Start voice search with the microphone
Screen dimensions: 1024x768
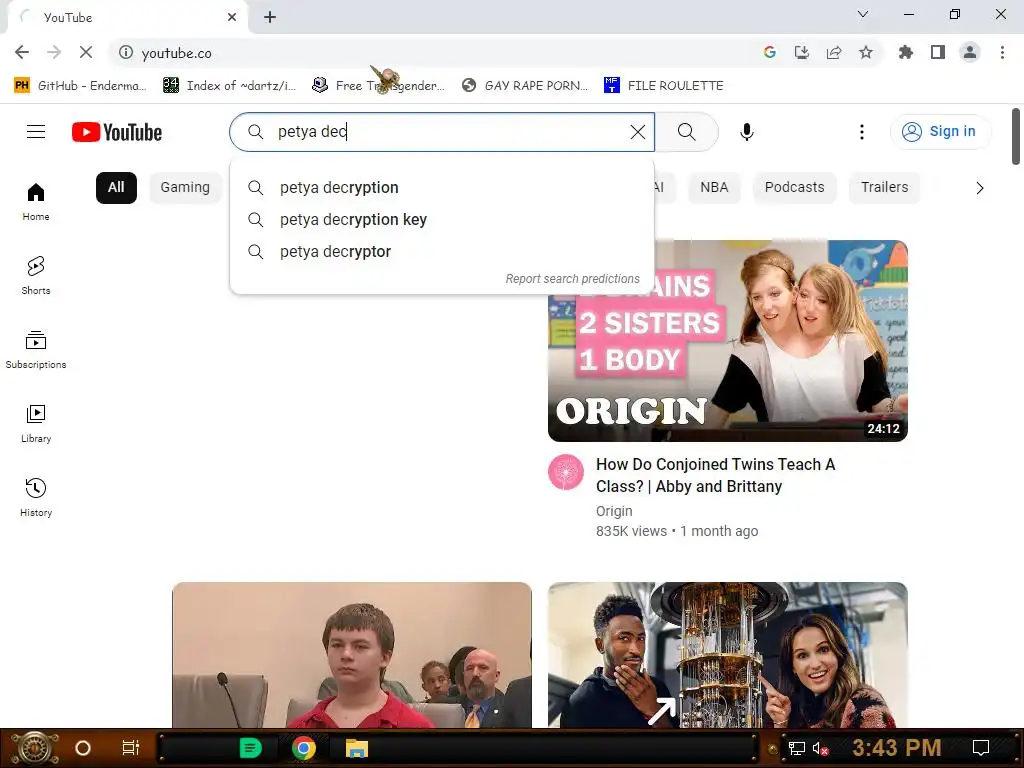[746, 132]
